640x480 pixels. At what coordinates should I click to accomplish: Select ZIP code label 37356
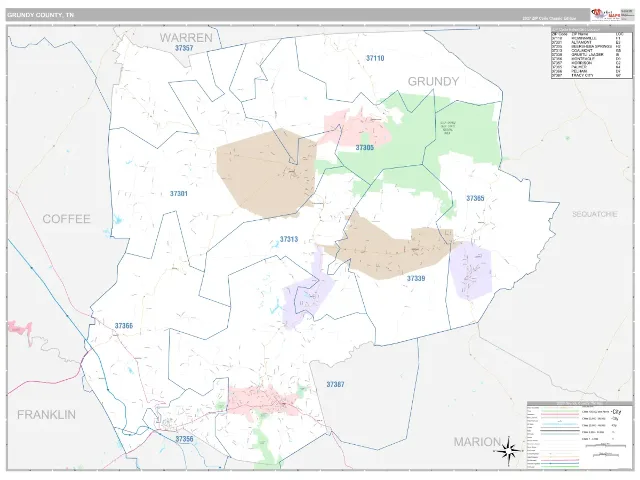tap(184, 439)
